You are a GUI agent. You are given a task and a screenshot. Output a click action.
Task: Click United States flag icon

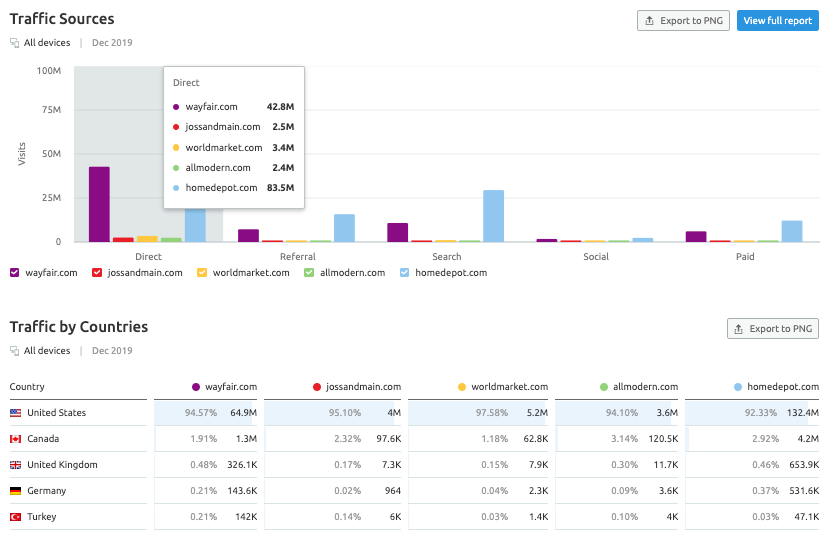[x=16, y=412]
